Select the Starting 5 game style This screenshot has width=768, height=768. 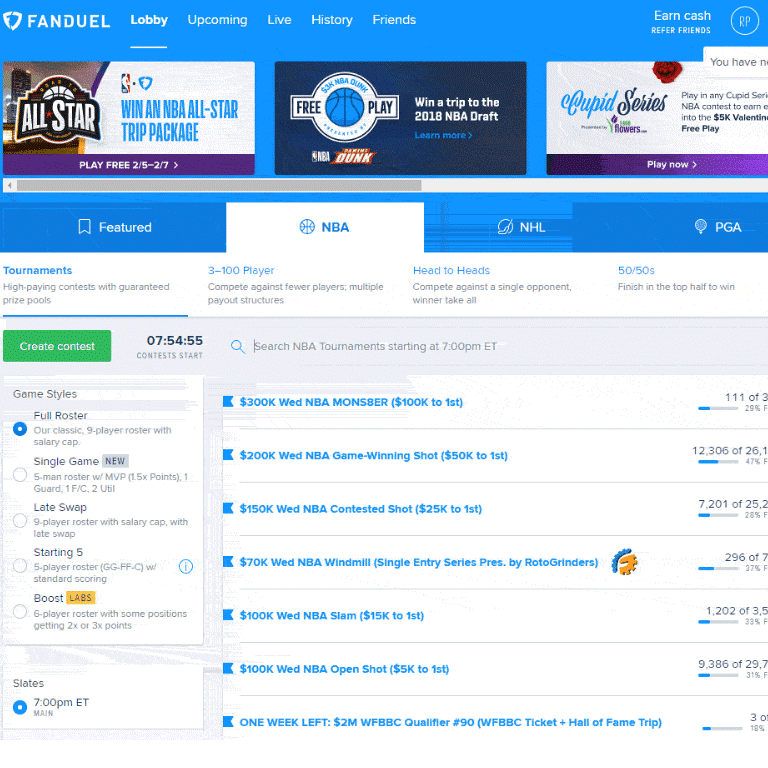coord(20,565)
